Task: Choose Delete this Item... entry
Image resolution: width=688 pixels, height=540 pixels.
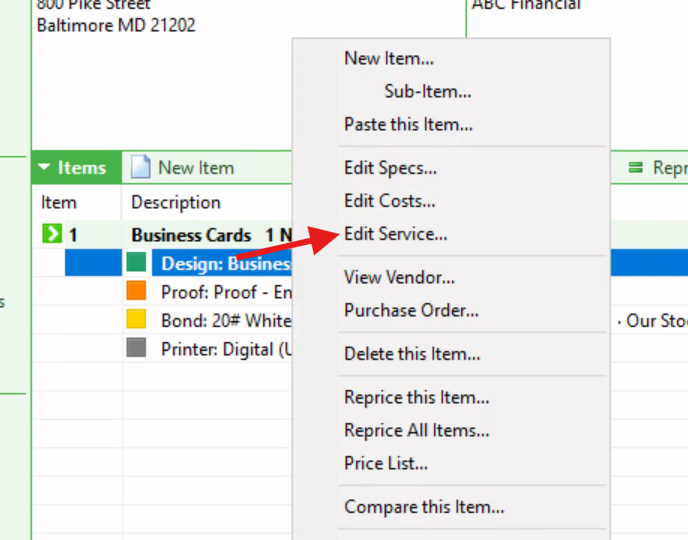Action: [412, 354]
